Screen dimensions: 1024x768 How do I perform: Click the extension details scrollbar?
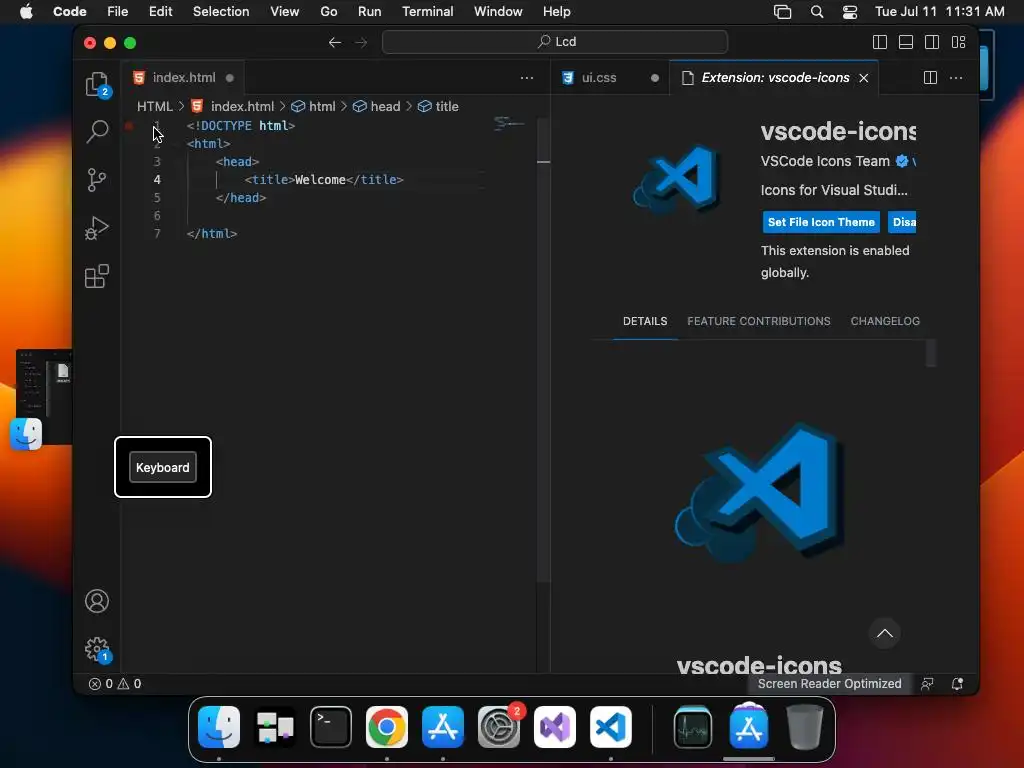pos(931,353)
